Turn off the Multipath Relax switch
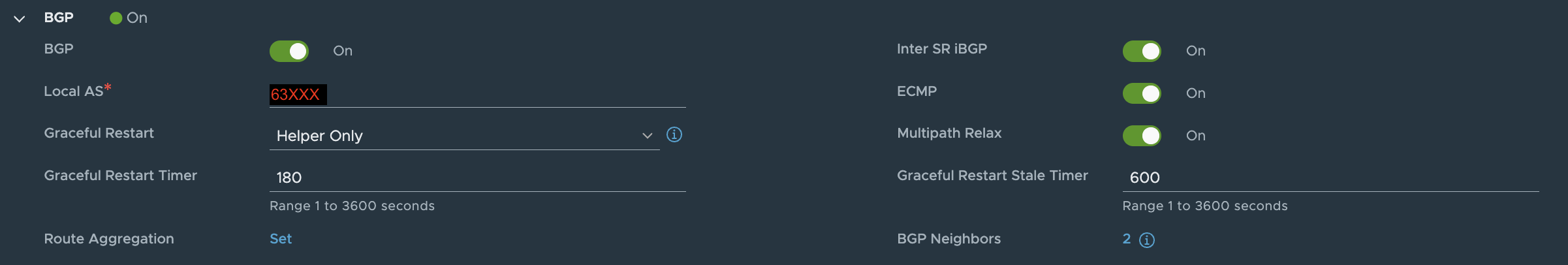The height and width of the screenshot is (265, 1568). point(1142,136)
